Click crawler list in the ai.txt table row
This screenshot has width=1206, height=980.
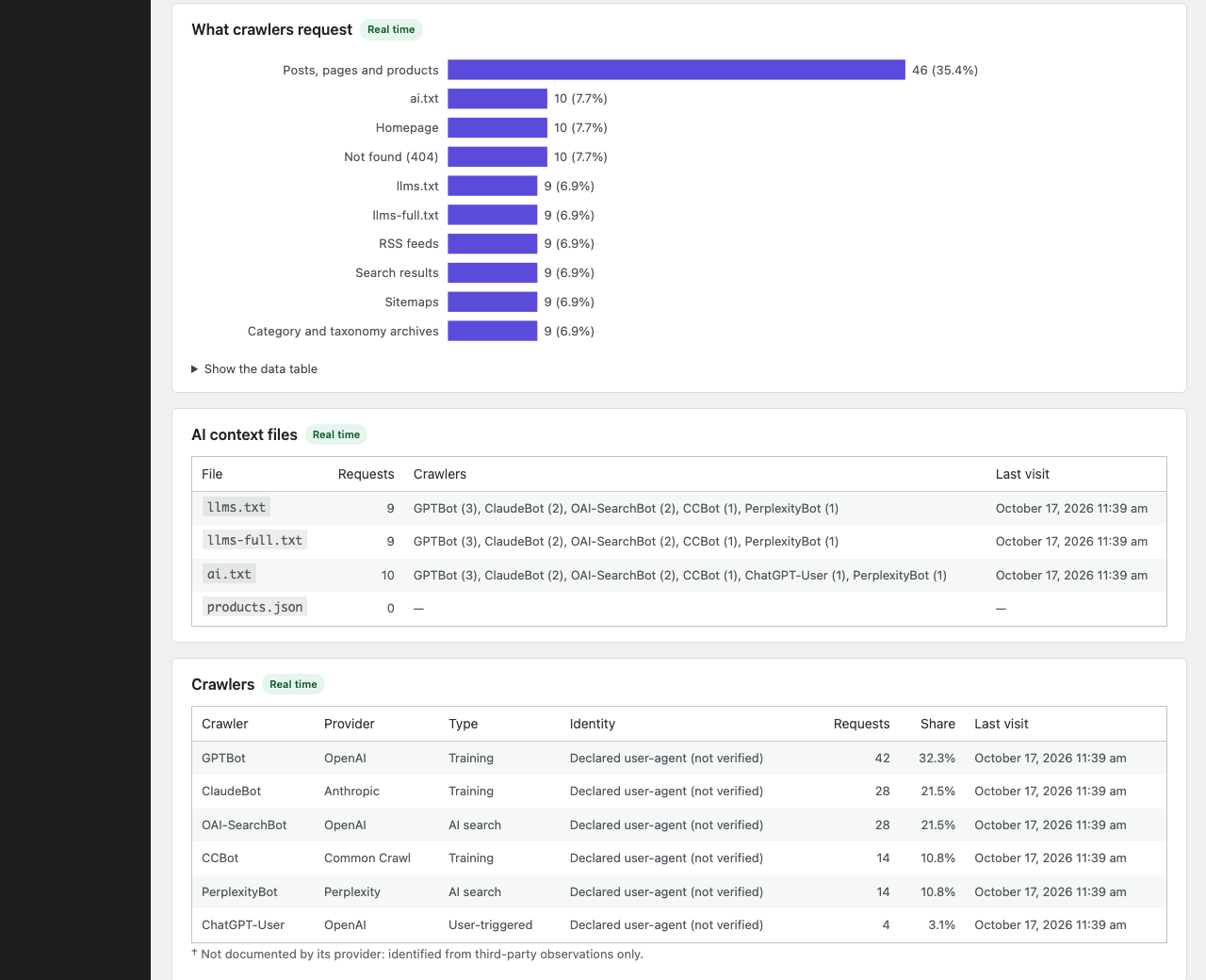680,575
